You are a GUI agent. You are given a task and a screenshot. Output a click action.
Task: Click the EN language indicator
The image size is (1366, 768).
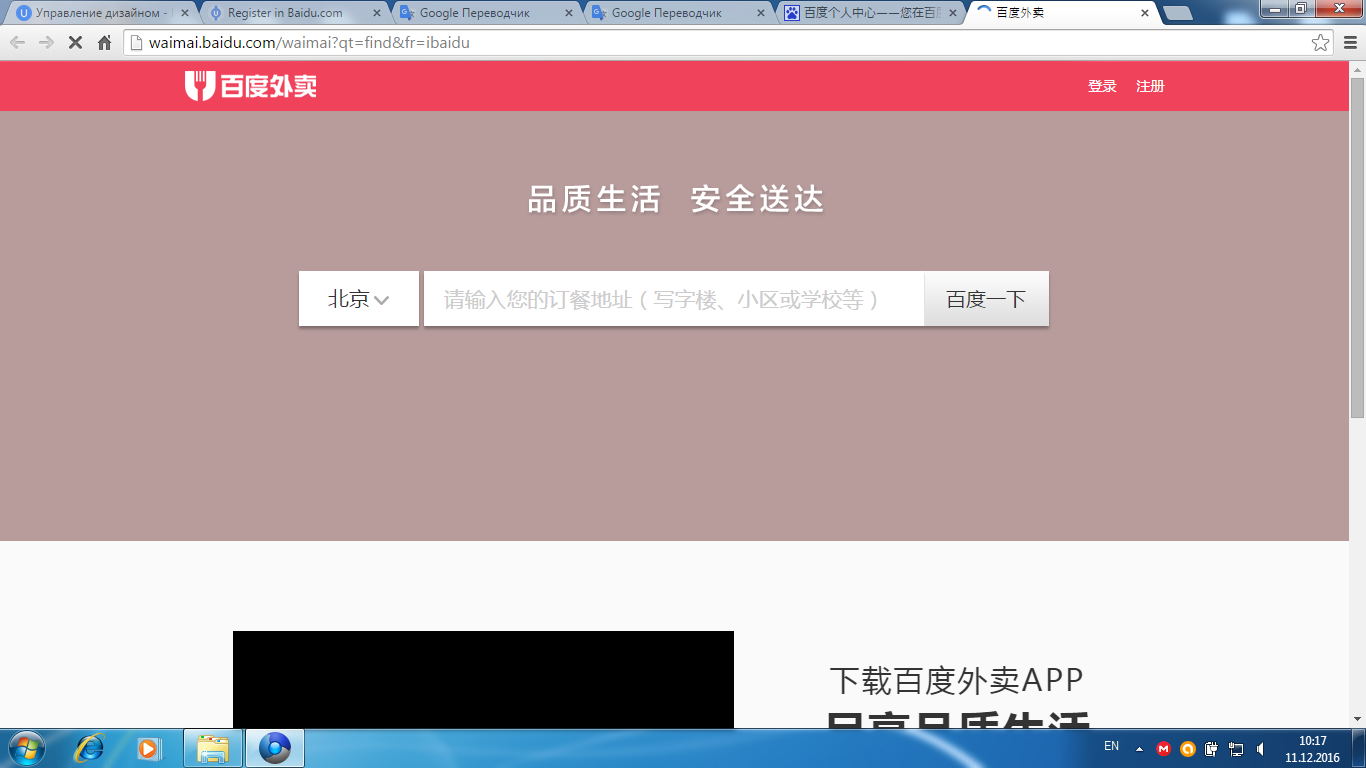click(1111, 746)
